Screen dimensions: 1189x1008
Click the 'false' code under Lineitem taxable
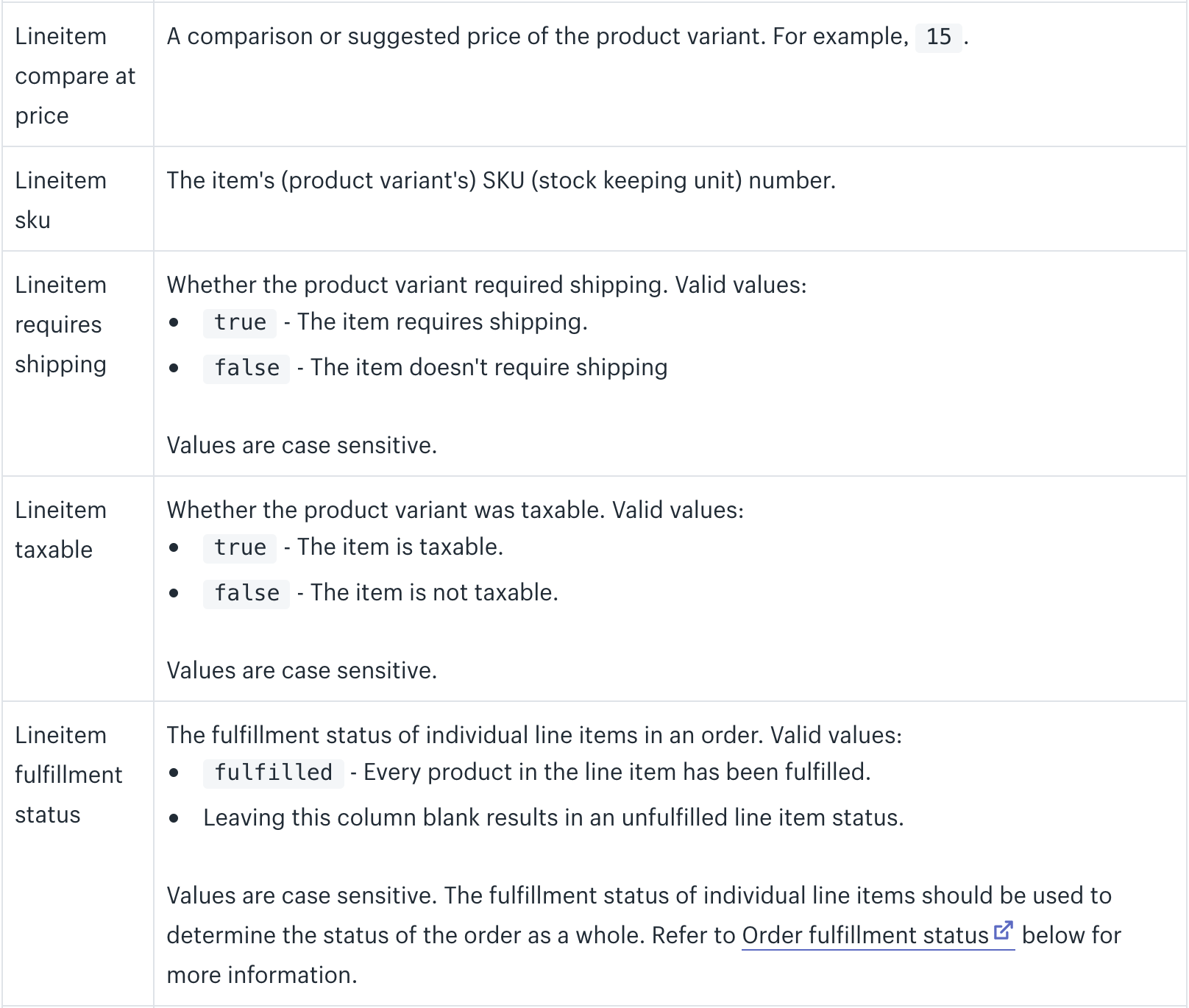point(246,593)
